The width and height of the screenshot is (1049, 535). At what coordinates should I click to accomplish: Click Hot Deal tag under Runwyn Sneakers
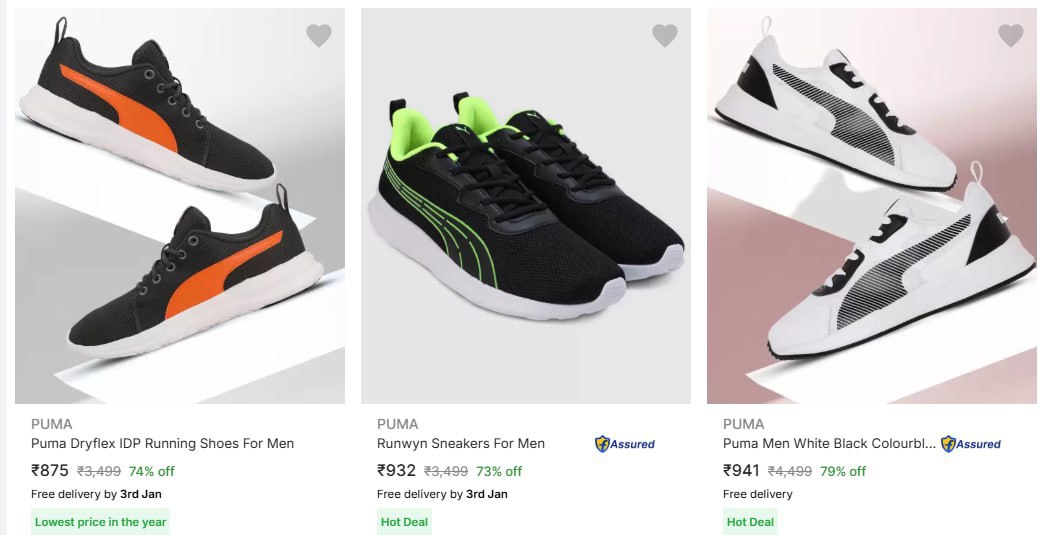coord(404,522)
